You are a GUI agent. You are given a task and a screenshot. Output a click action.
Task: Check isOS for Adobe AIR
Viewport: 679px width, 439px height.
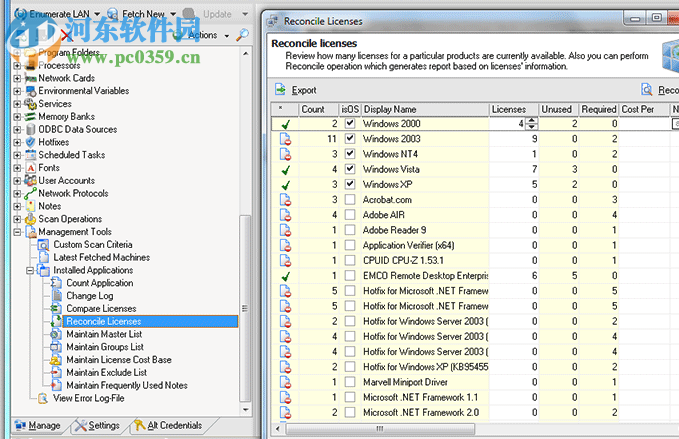(350, 215)
